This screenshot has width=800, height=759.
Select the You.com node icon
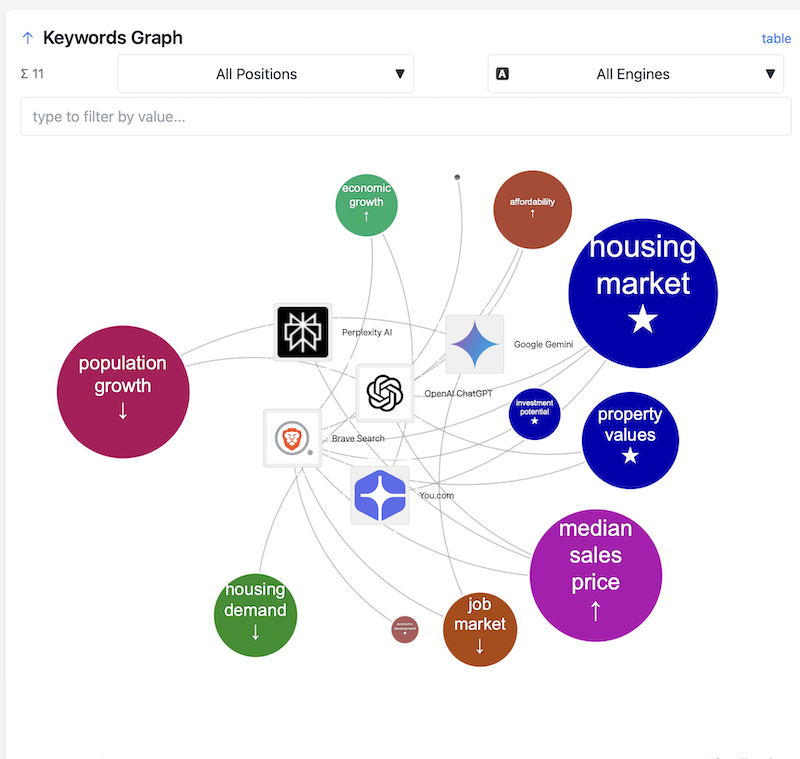click(380, 494)
